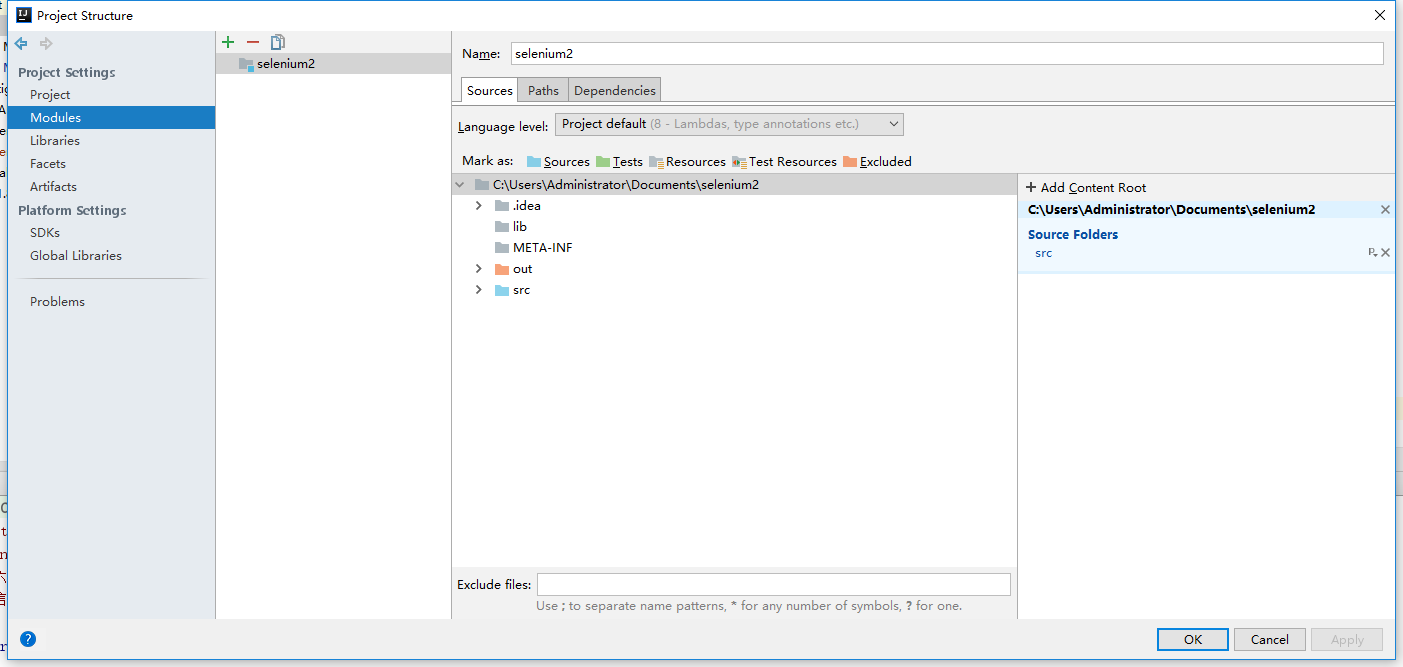This screenshot has width=1403, height=667.
Task: Click the green plus add module icon
Action: (228, 42)
